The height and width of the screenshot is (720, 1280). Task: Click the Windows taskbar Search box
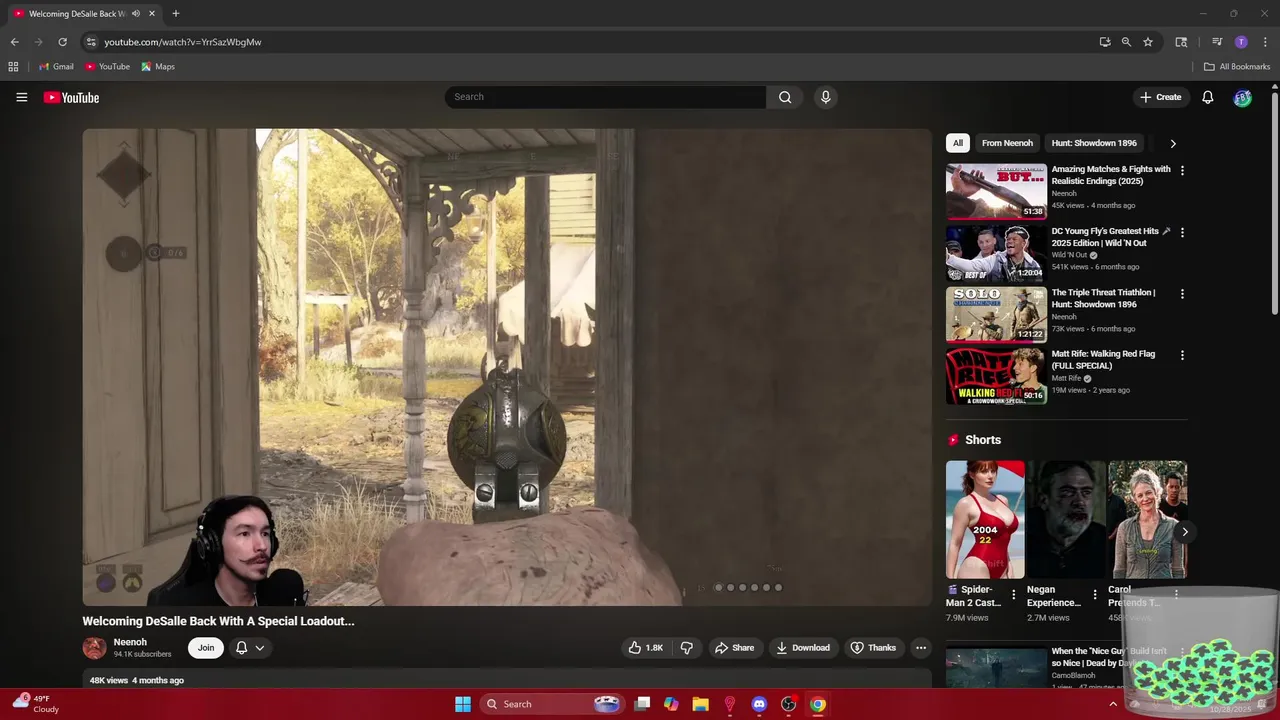(x=552, y=704)
